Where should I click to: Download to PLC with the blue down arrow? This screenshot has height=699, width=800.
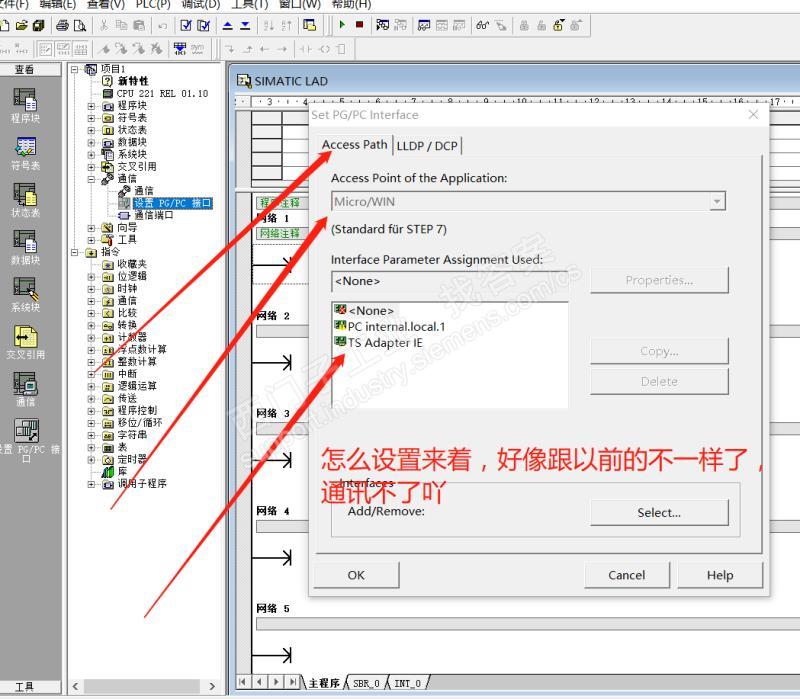tap(245, 25)
